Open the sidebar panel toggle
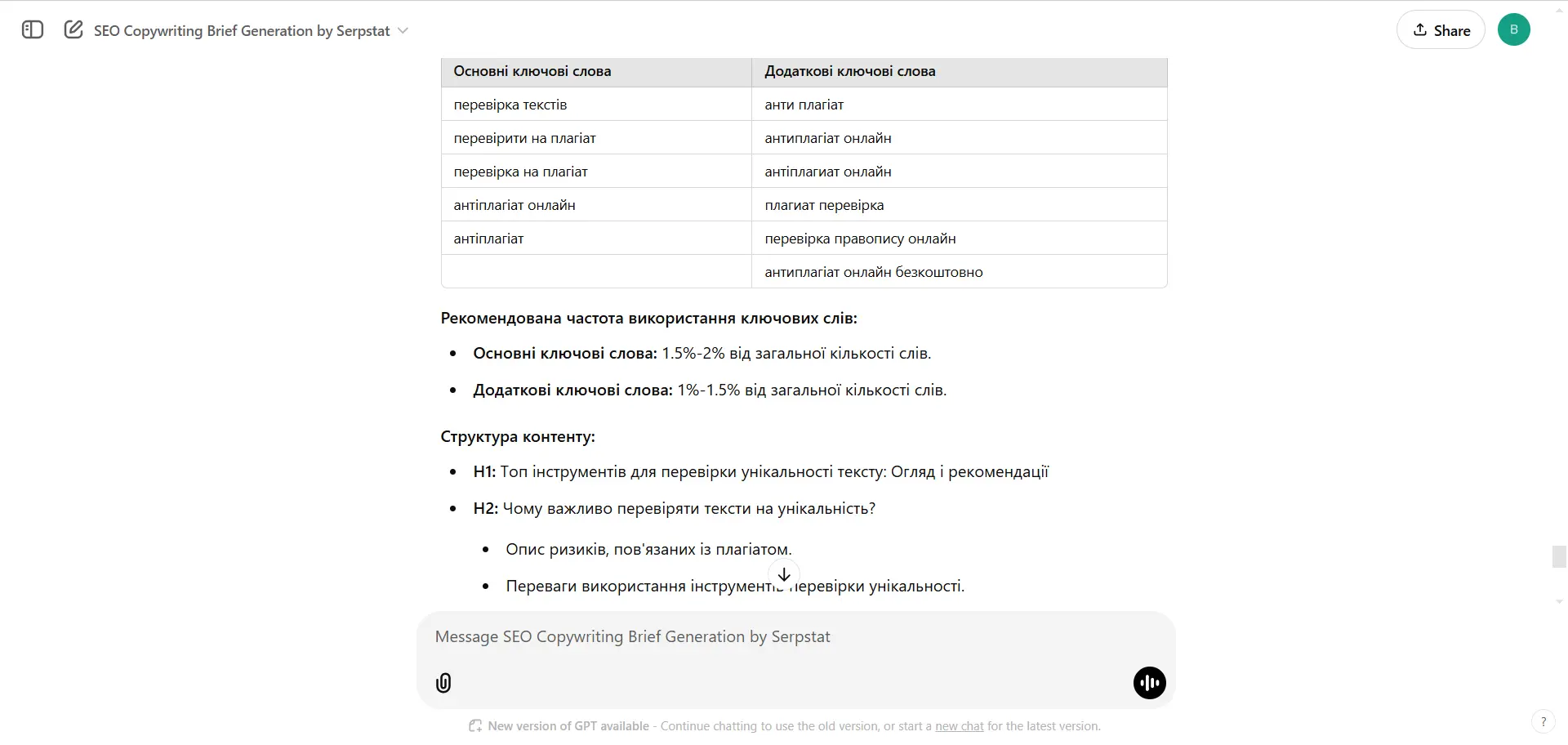The image size is (1568, 745). [31, 29]
